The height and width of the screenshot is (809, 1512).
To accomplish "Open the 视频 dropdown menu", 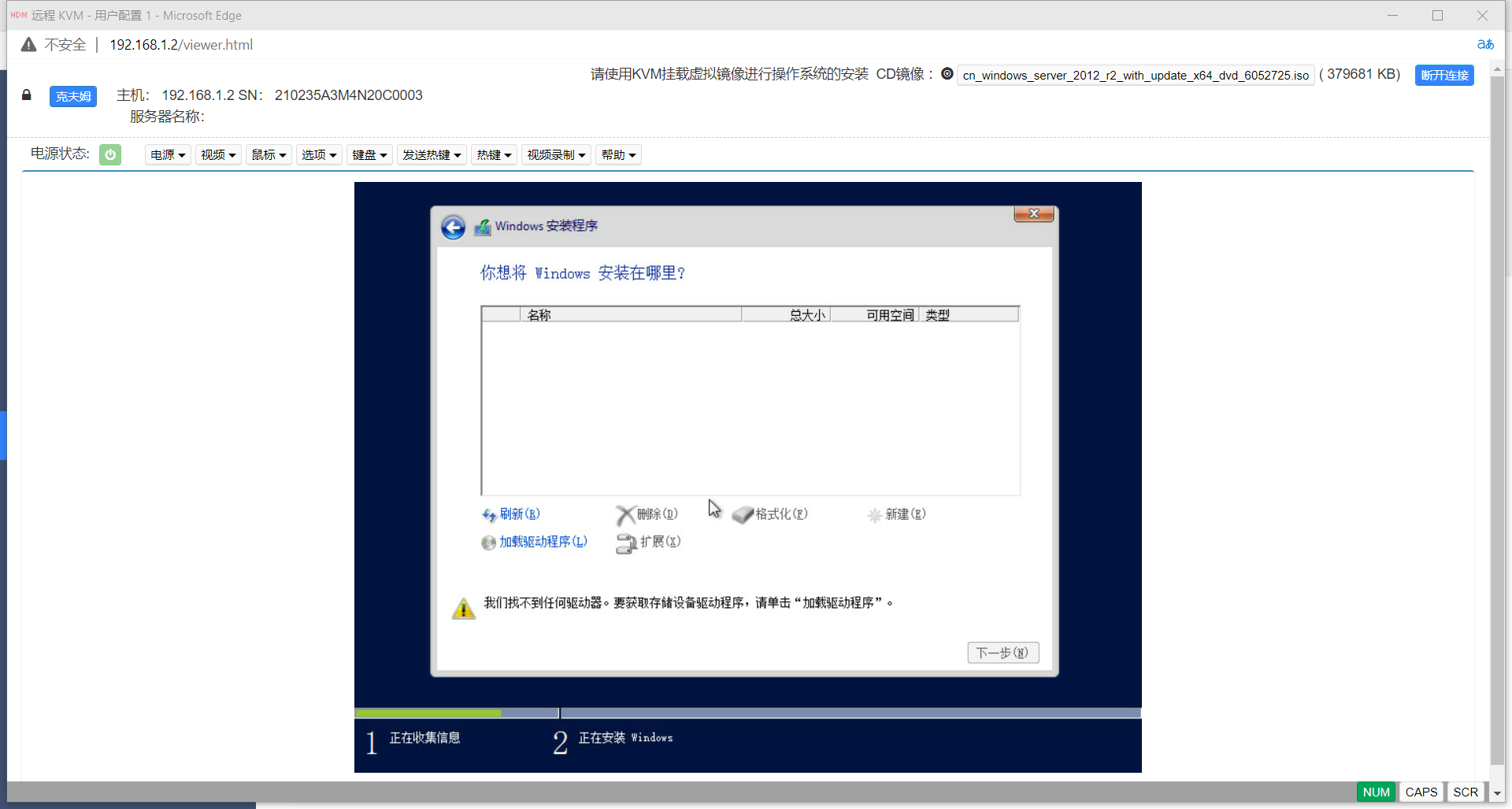I will pos(218,155).
